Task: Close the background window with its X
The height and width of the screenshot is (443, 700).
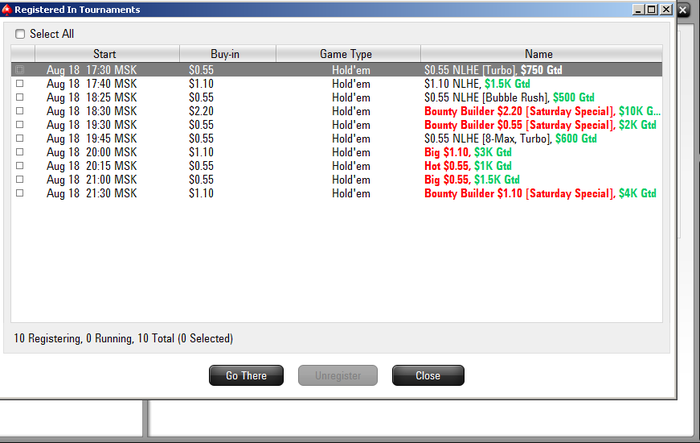Action: (x=683, y=10)
